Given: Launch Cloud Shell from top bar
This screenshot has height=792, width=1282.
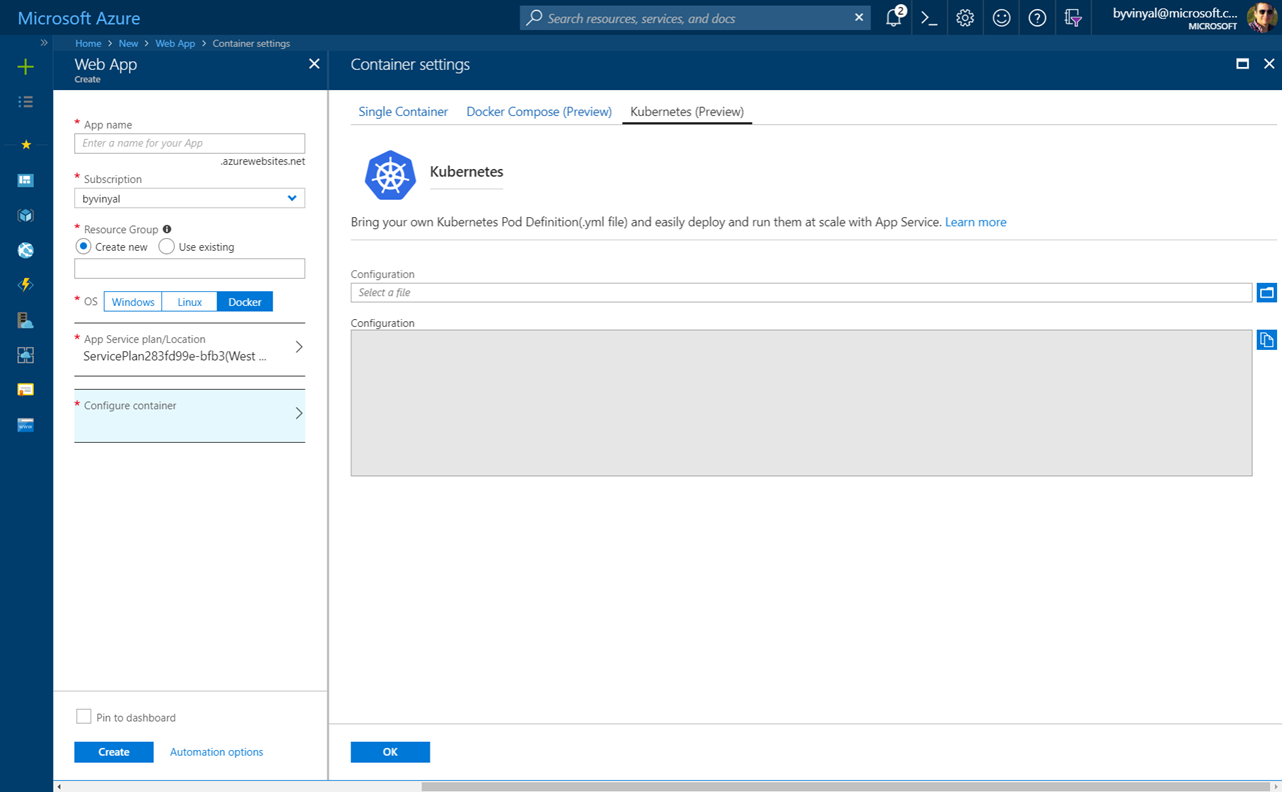Looking at the screenshot, I should pyautogui.click(x=929, y=18).
